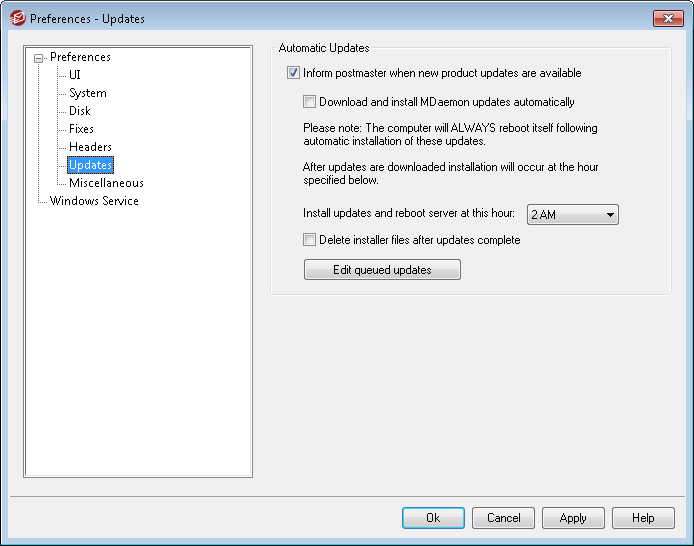Select the Updates tree item
This screenshot has height=546, width=694.
point(90,165)
